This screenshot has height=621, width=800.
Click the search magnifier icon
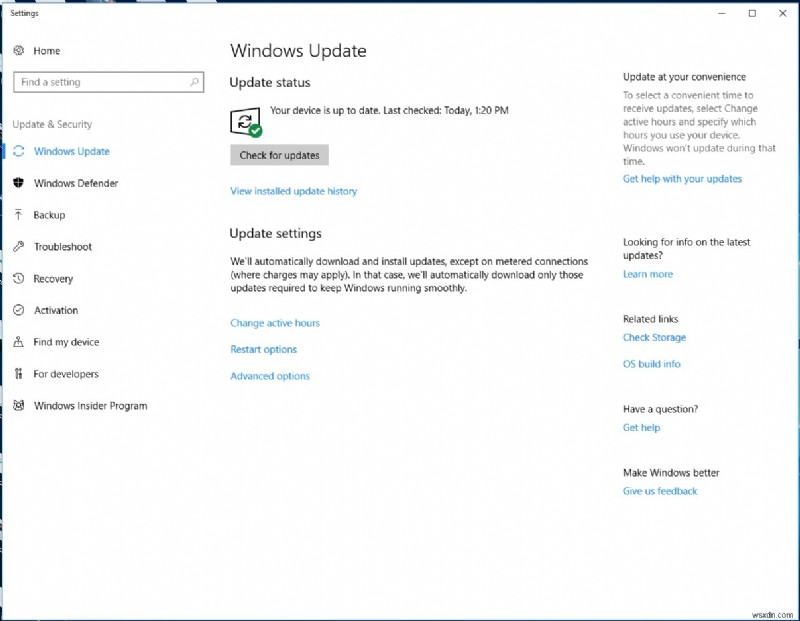(x=194, y=82)
